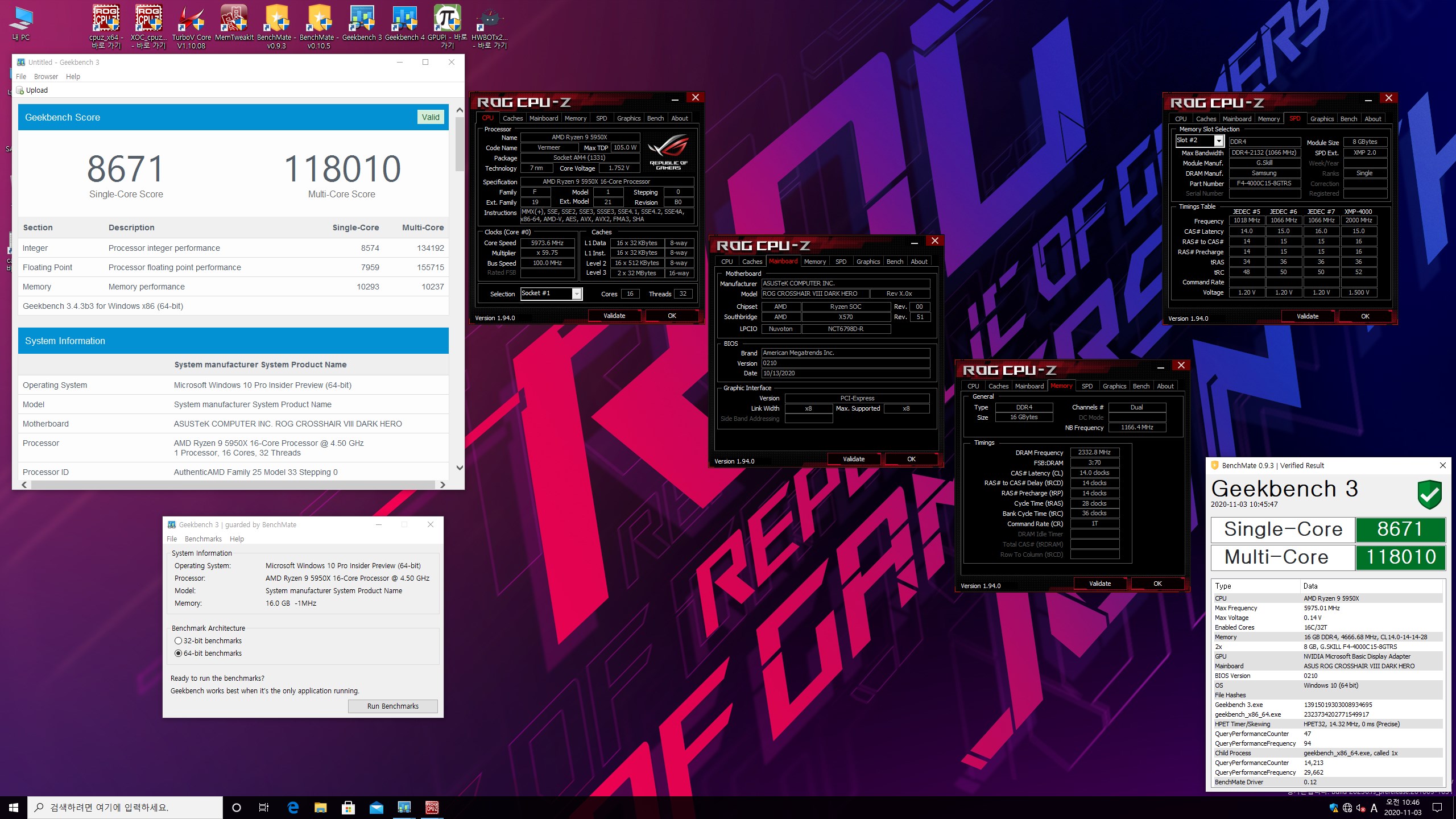Open Benchmarks menu in guarded Geekbench window
The image size is (1456, 819).
click(203, 539)
